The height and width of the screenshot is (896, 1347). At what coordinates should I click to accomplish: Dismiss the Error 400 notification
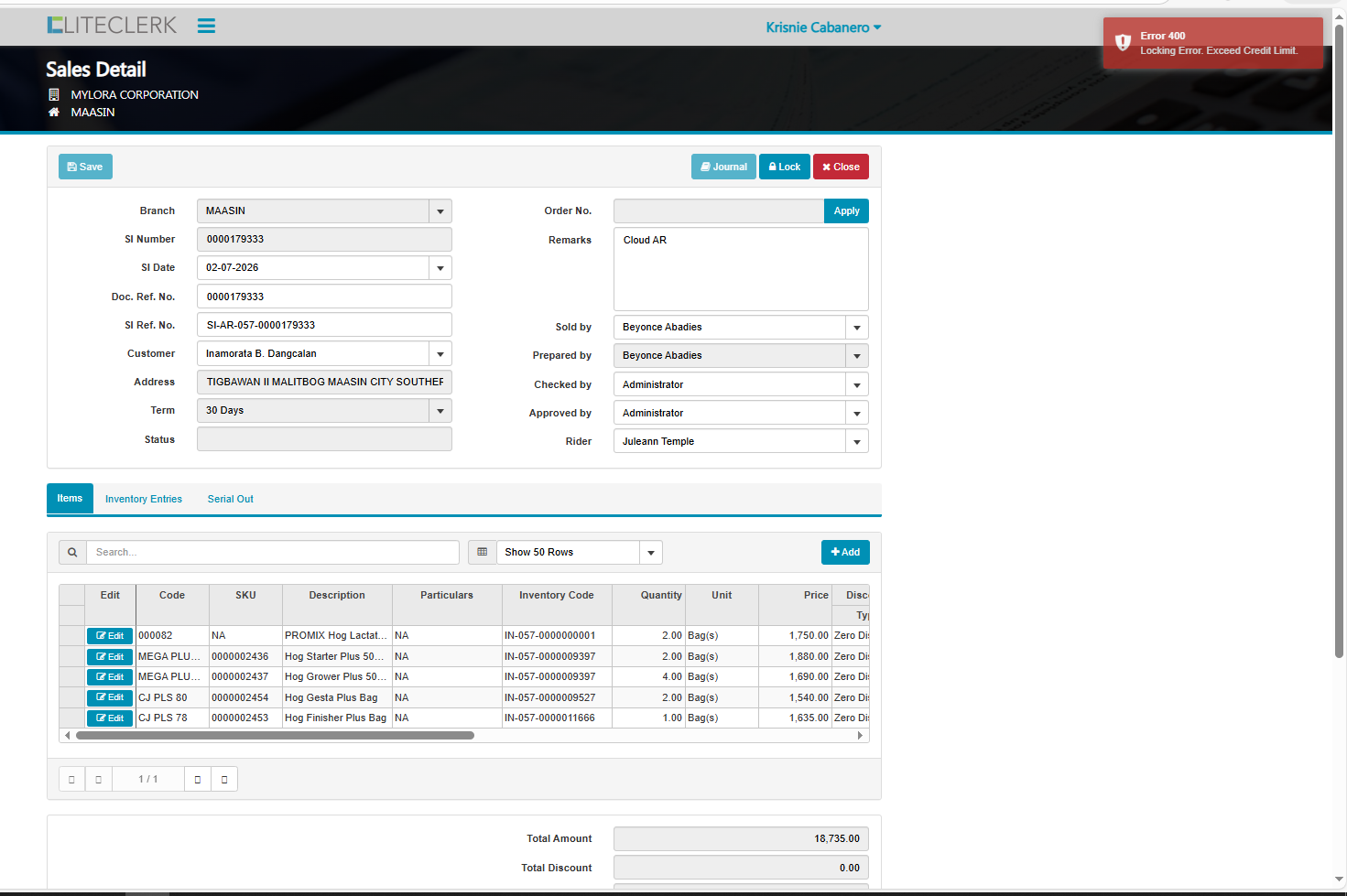click(1212, 43)
